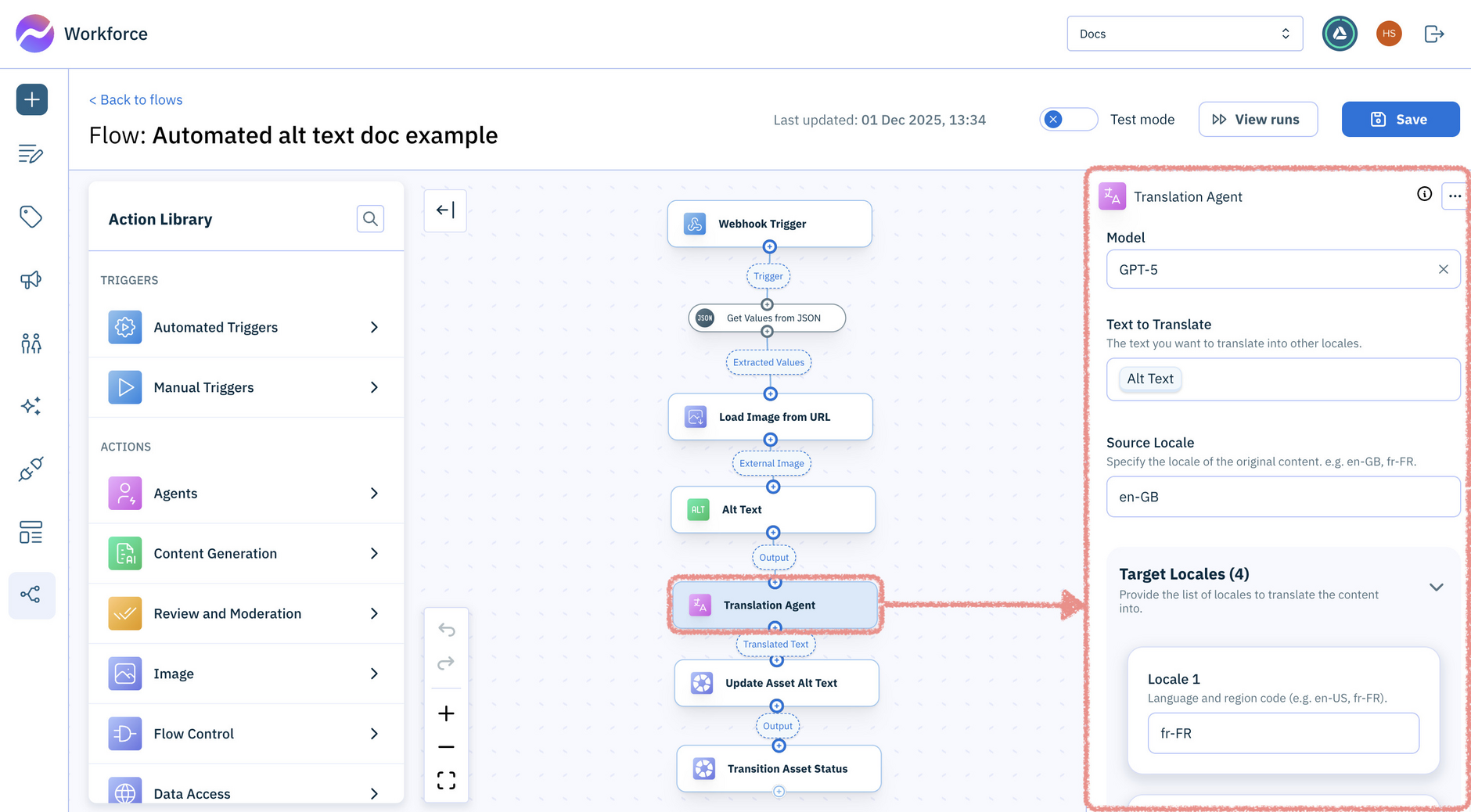The height and width of the screenshot is (812, 1471).
Task: Save the flow
Action: click(x=1400, y=119)
